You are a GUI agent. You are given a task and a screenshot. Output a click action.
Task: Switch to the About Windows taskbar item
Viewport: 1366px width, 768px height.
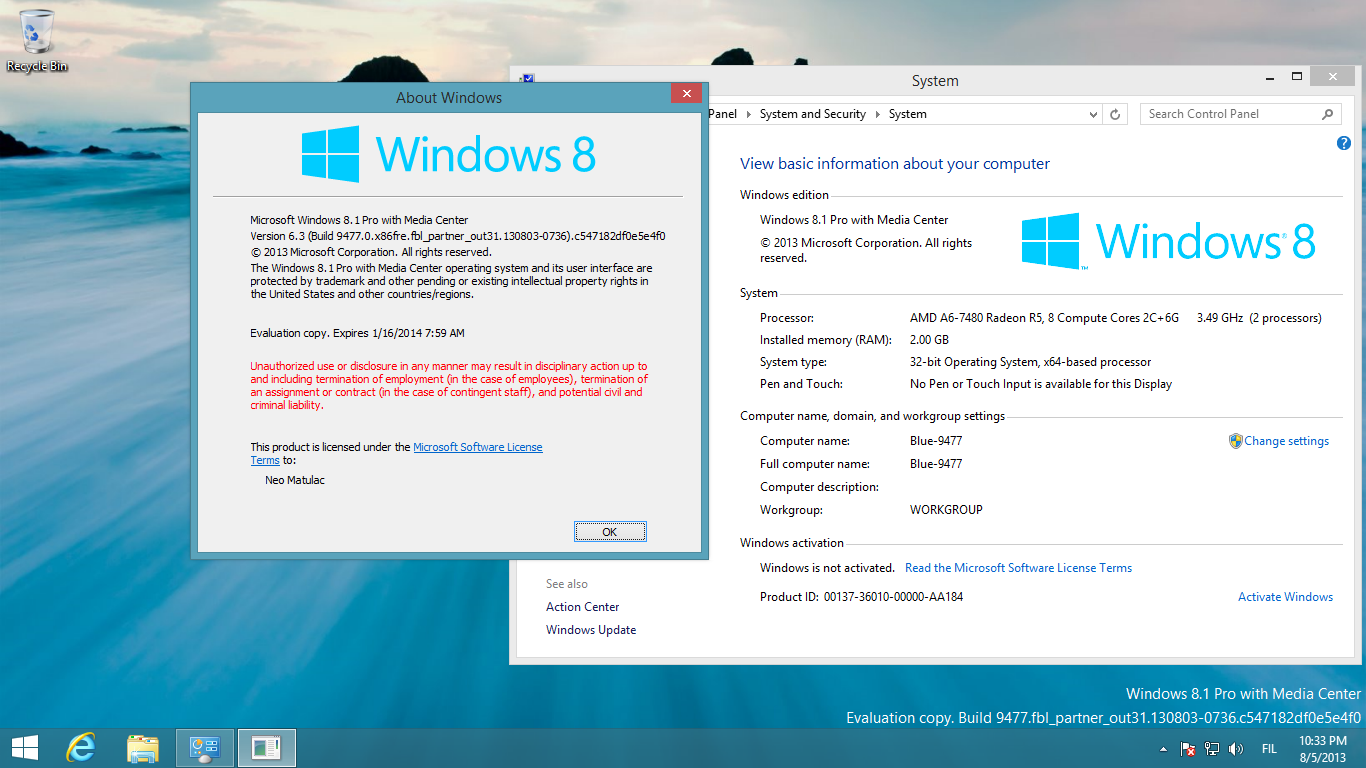pyautogui.click(x=266, y=747)
